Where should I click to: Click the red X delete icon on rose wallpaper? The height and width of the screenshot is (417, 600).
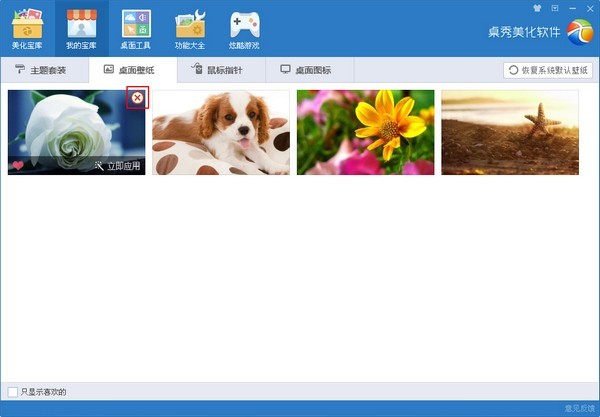pyautogui.click(x=137, y=97)
